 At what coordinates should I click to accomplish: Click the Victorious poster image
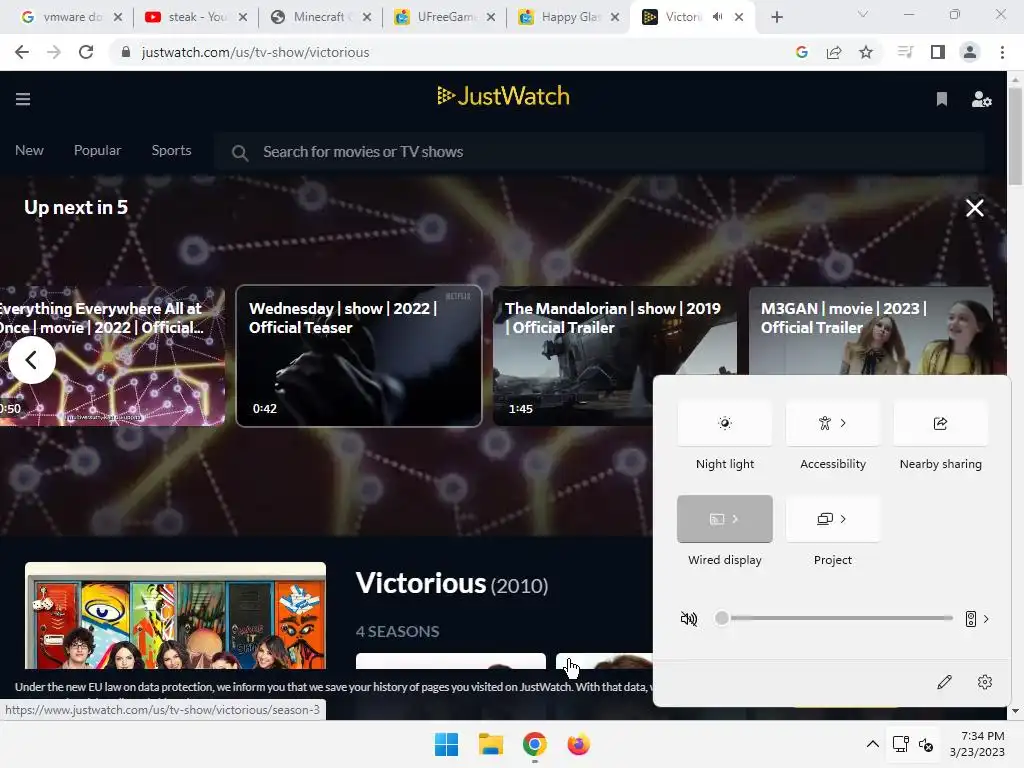[175, 615]
